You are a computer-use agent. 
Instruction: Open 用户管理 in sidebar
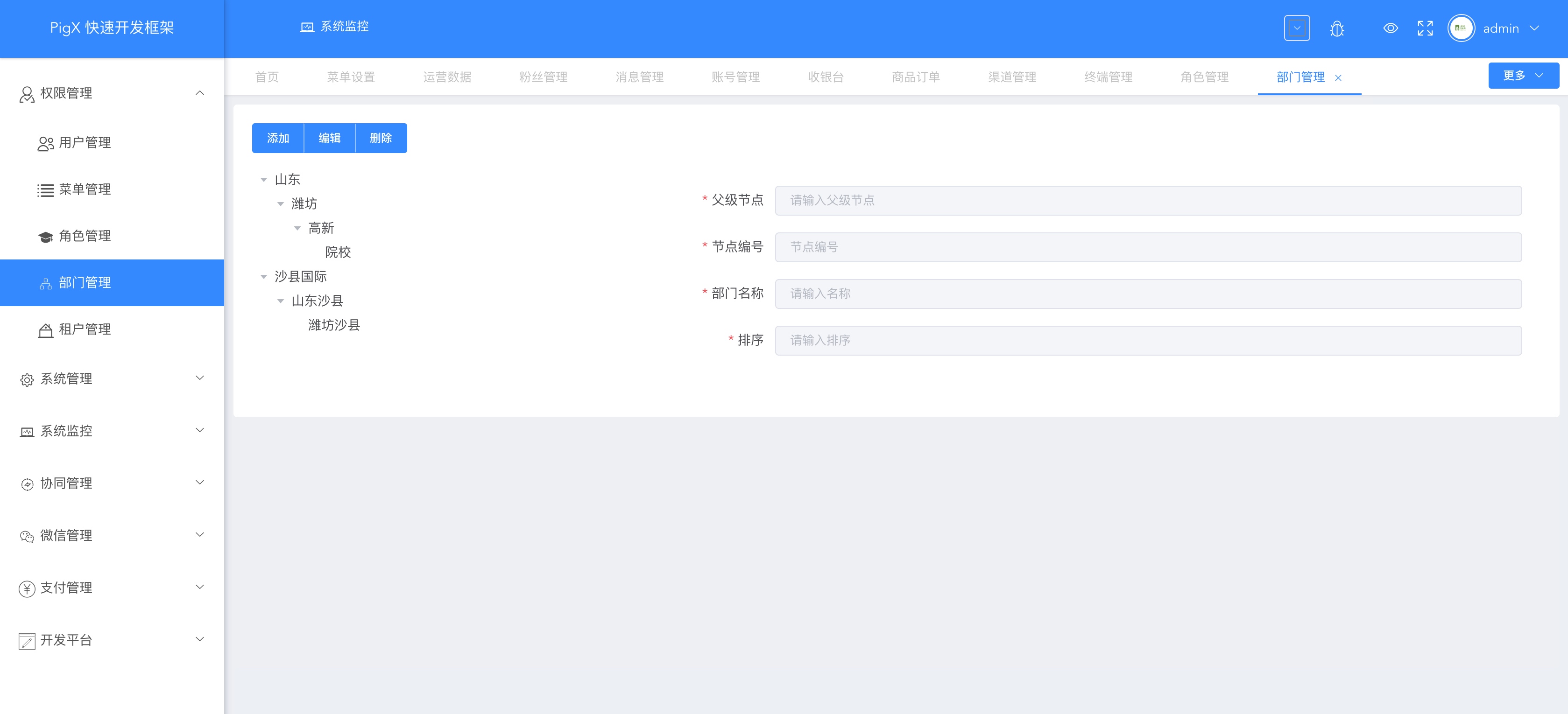pyautogui.click(x=85, y=143)
